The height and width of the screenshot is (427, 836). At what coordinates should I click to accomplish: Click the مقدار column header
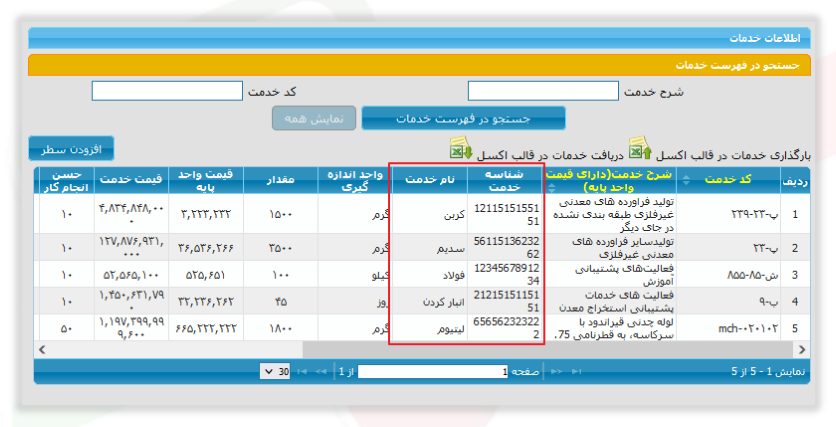coord(280,180)
